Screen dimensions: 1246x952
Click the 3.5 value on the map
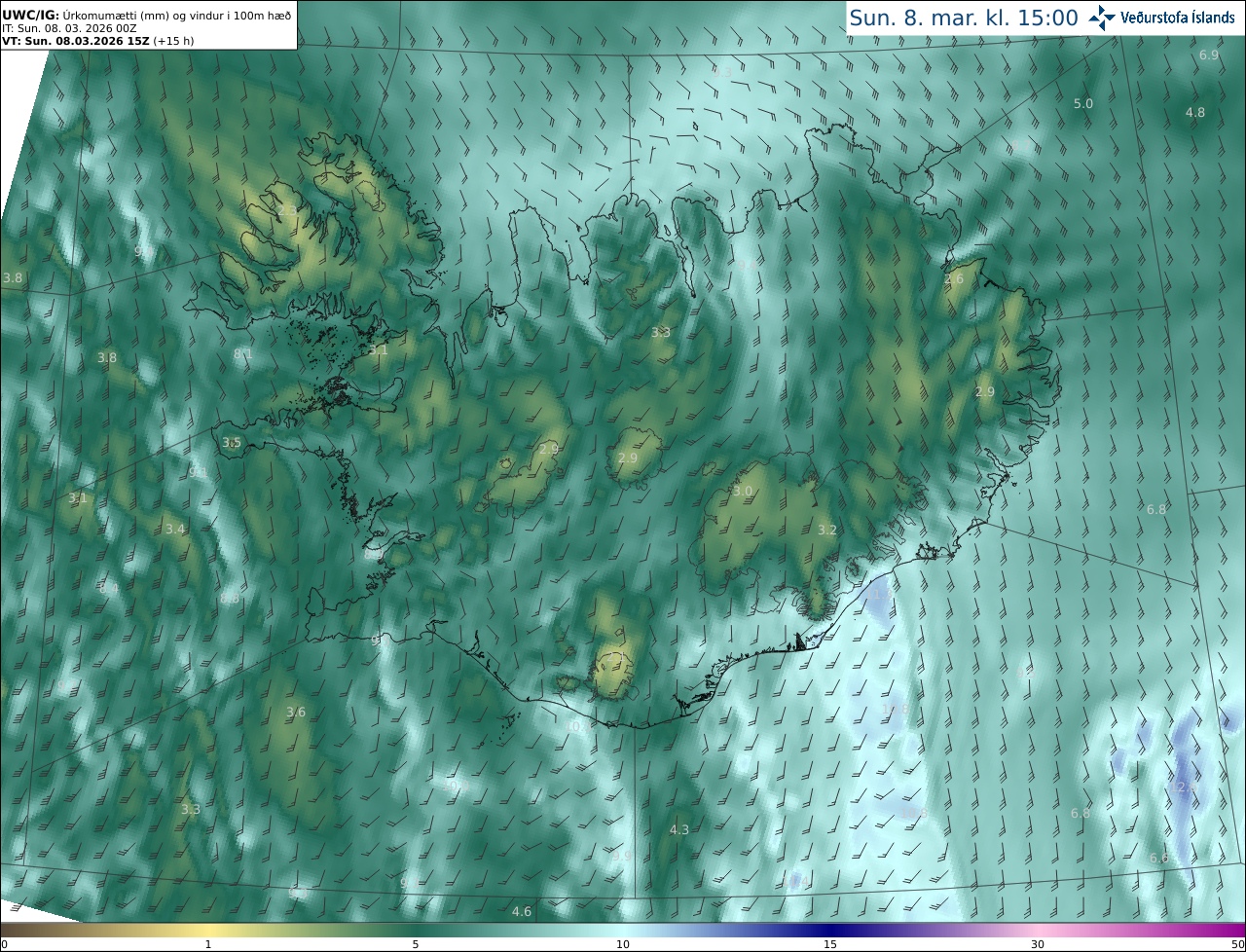point(232,443)
